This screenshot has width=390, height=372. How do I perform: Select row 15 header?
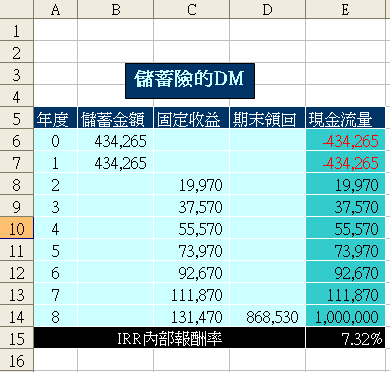(16, 338)
